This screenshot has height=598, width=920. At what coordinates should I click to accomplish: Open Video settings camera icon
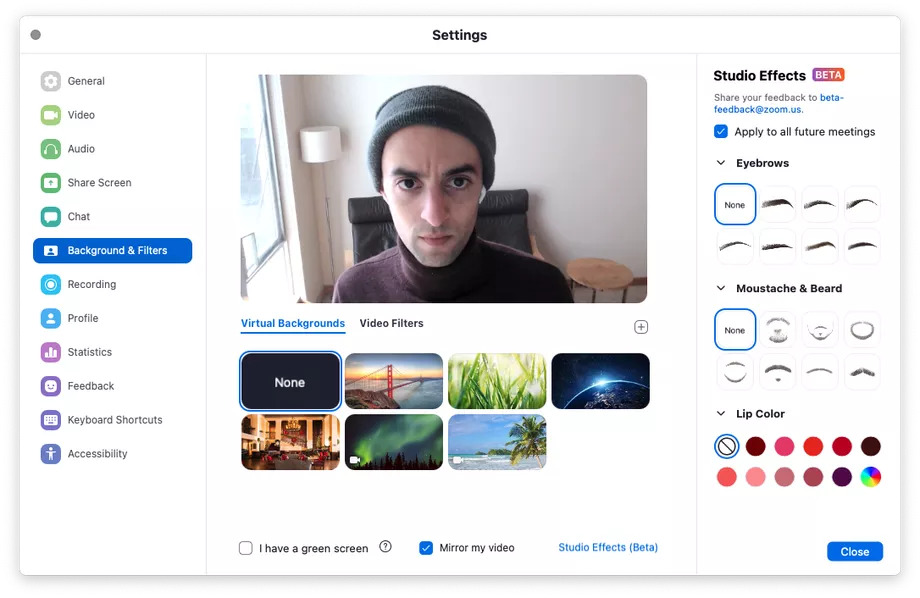(50, 115)
